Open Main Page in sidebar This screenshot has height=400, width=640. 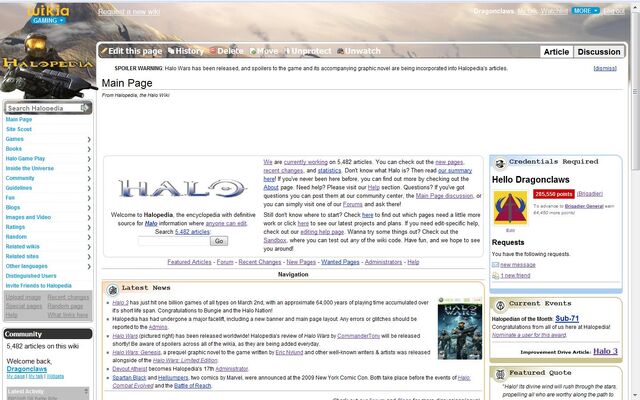coord(19,119)
